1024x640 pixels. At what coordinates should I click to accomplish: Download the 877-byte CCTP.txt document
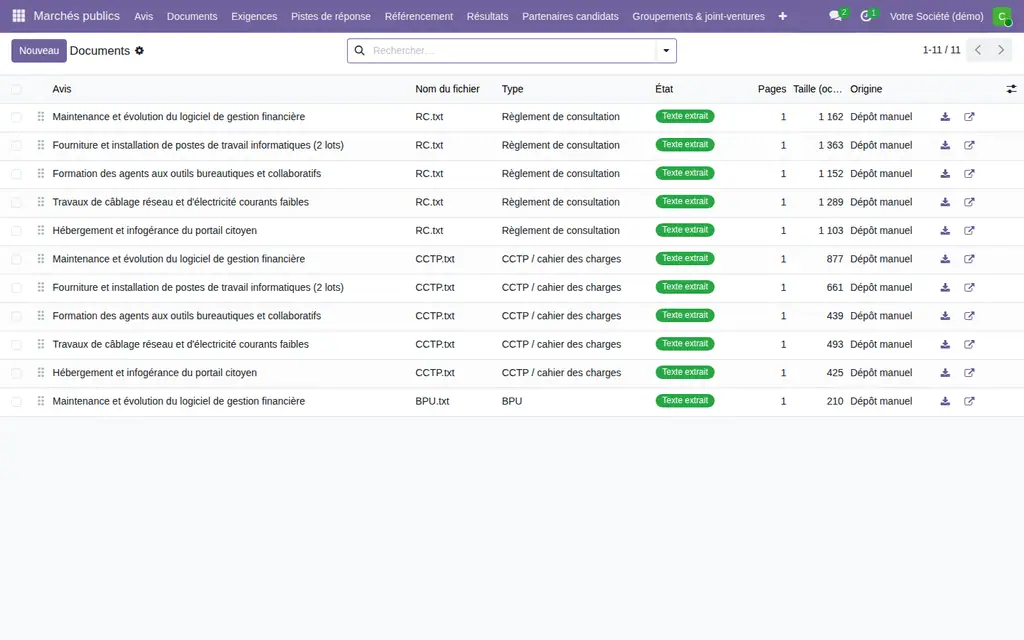click(x=945, y=259)
